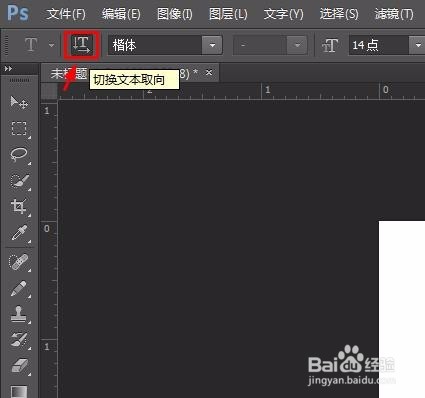This screenshot has height=398, width=425.
Task: Select the Rectangular Marquee tool
Action: [19, 129]
